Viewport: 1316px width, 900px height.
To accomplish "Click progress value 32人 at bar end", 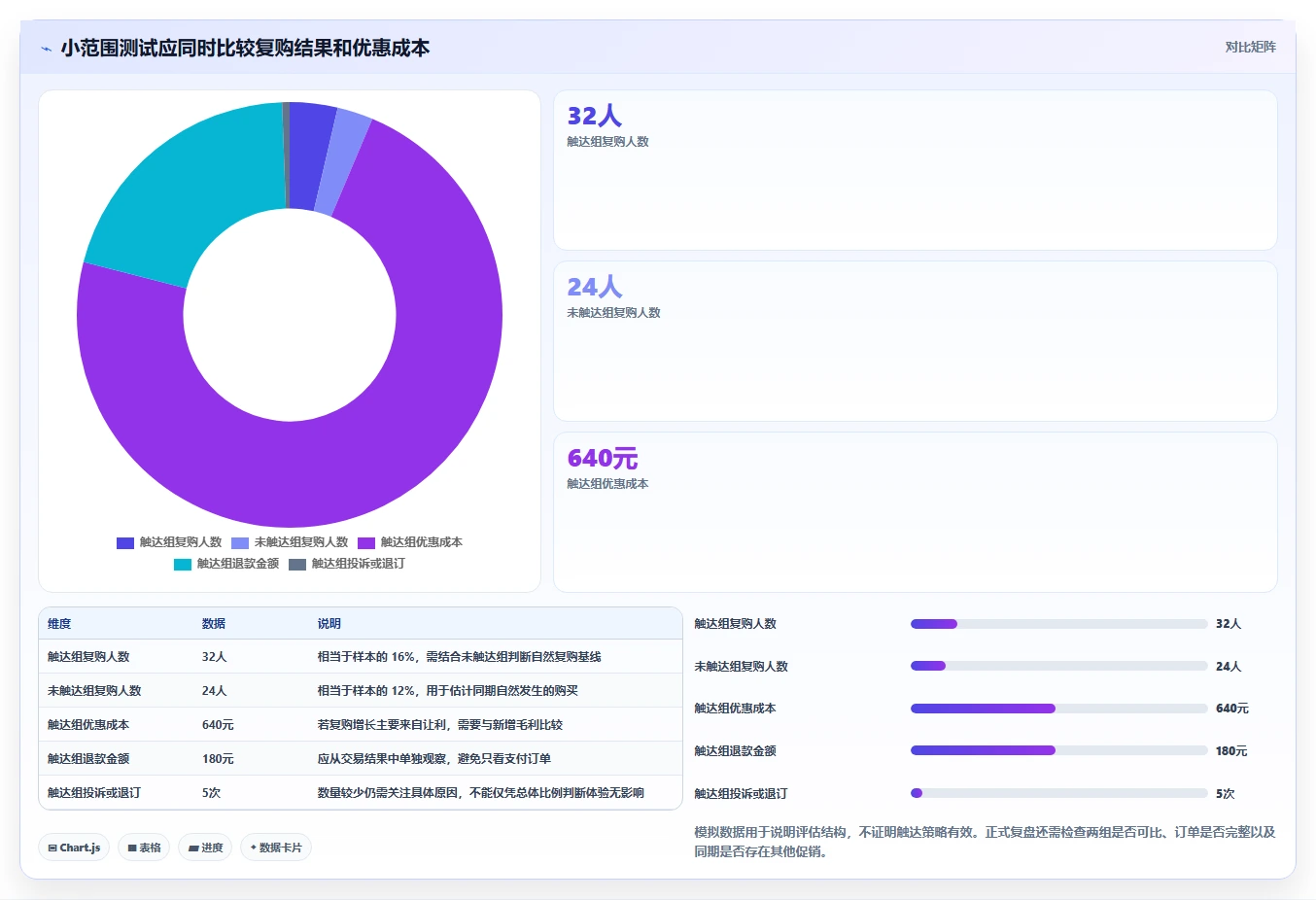I will pyautogui.click(x=1229, y=624).
